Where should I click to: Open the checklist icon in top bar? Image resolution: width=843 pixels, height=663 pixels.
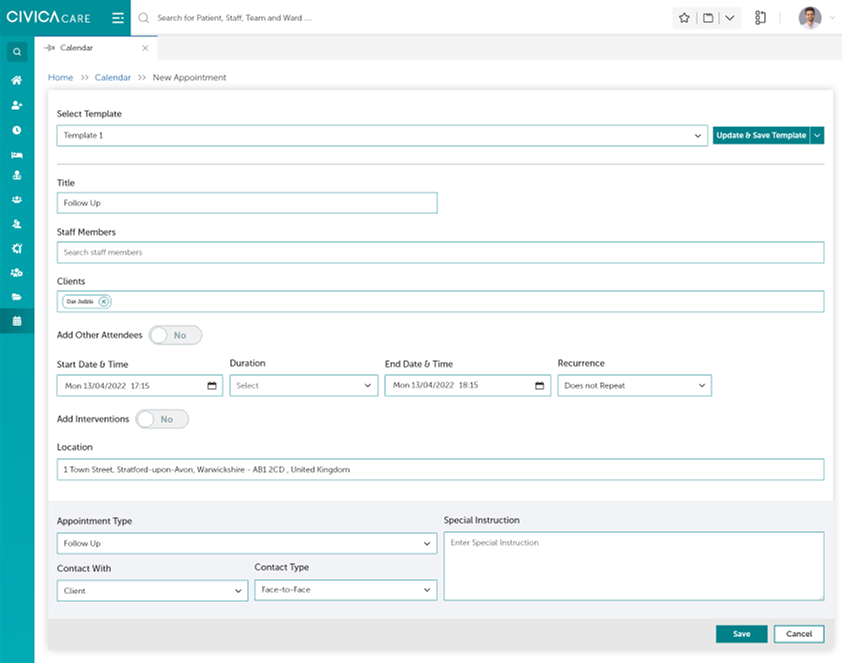[760, 18]
